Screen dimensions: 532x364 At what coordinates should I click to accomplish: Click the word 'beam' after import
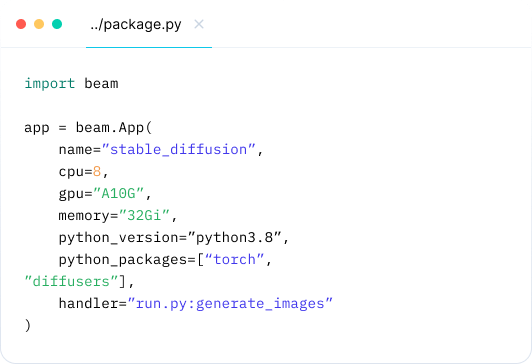tap(101, 84)
